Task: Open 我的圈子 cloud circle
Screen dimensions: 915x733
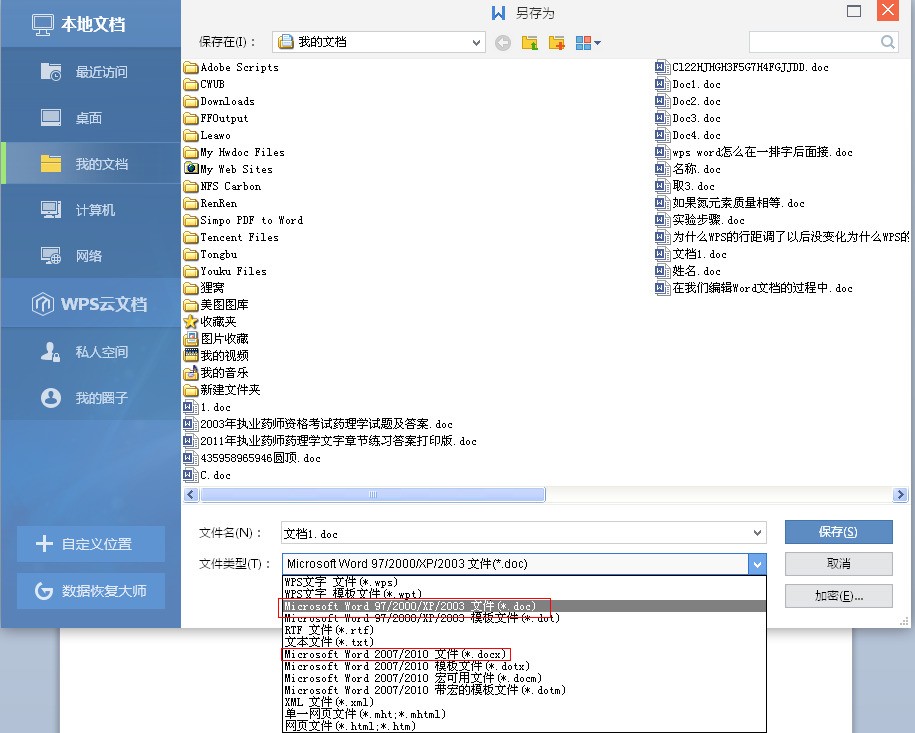Action: pos(90,398)
